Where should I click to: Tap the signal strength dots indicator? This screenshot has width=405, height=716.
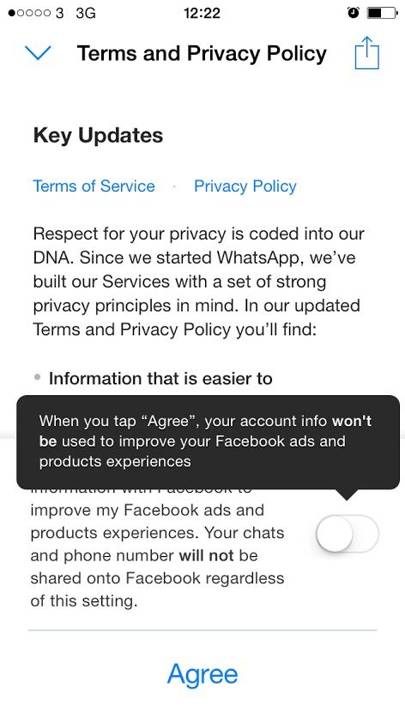coord(30,13)
